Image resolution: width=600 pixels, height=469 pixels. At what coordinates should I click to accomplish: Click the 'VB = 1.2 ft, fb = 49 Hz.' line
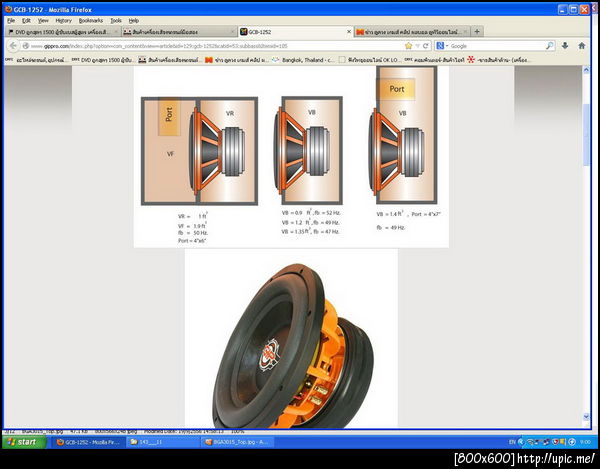coord(310,222)
